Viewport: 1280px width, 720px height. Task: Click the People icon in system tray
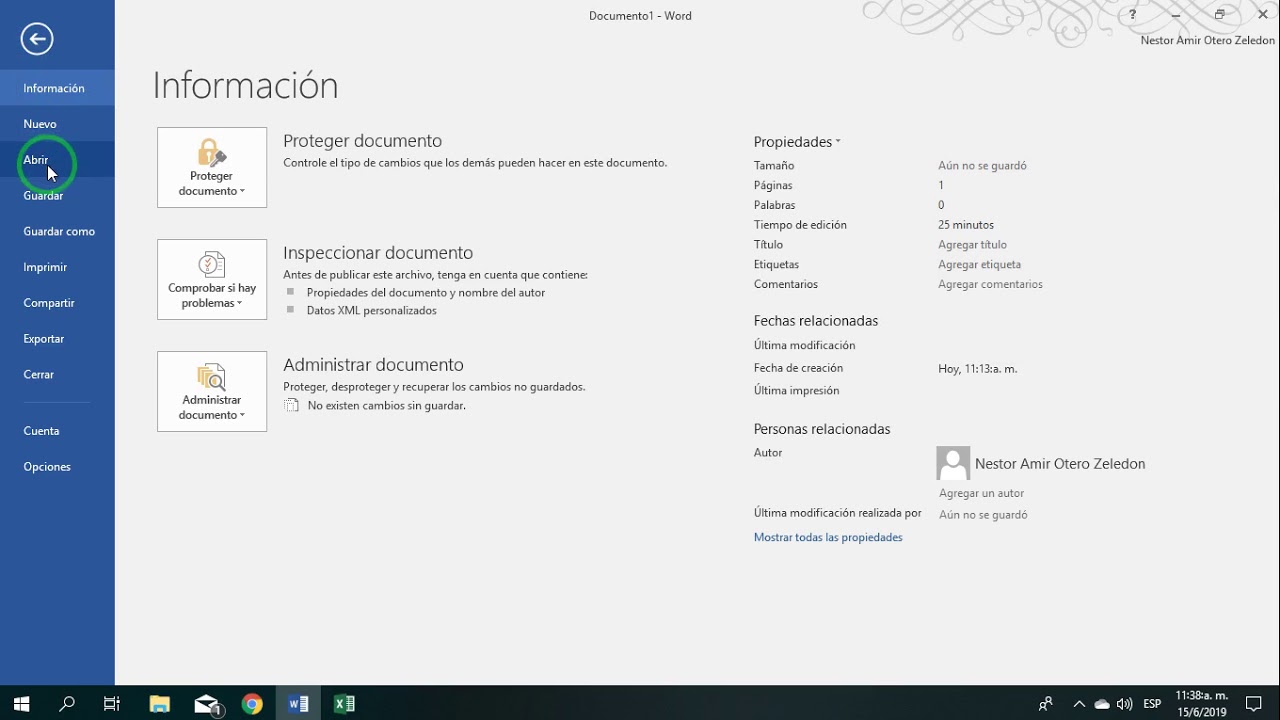point(1046,704)
